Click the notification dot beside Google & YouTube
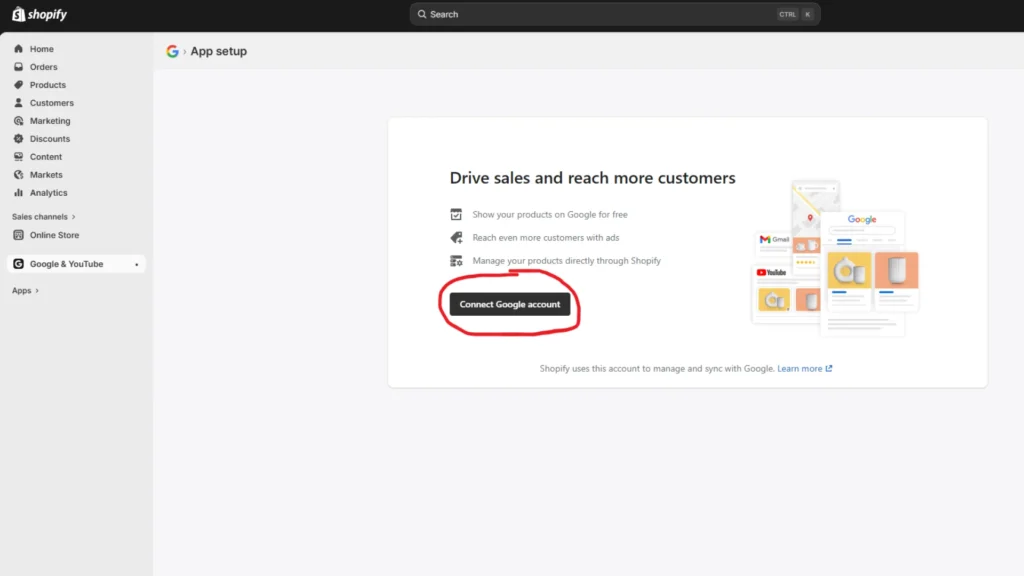 (x=137, y=264)
